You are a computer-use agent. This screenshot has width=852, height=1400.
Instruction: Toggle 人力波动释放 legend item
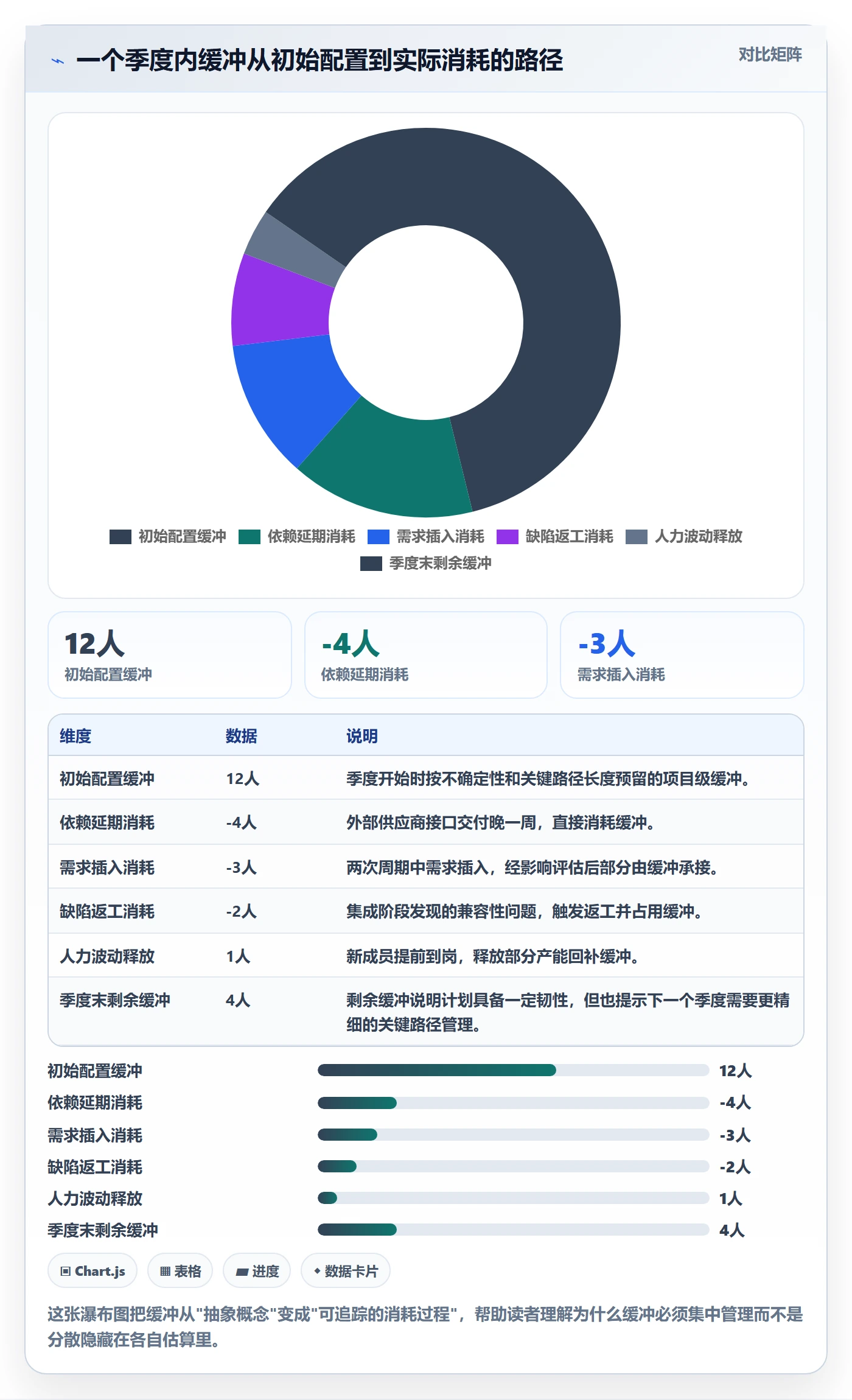(x=684, y=536)
